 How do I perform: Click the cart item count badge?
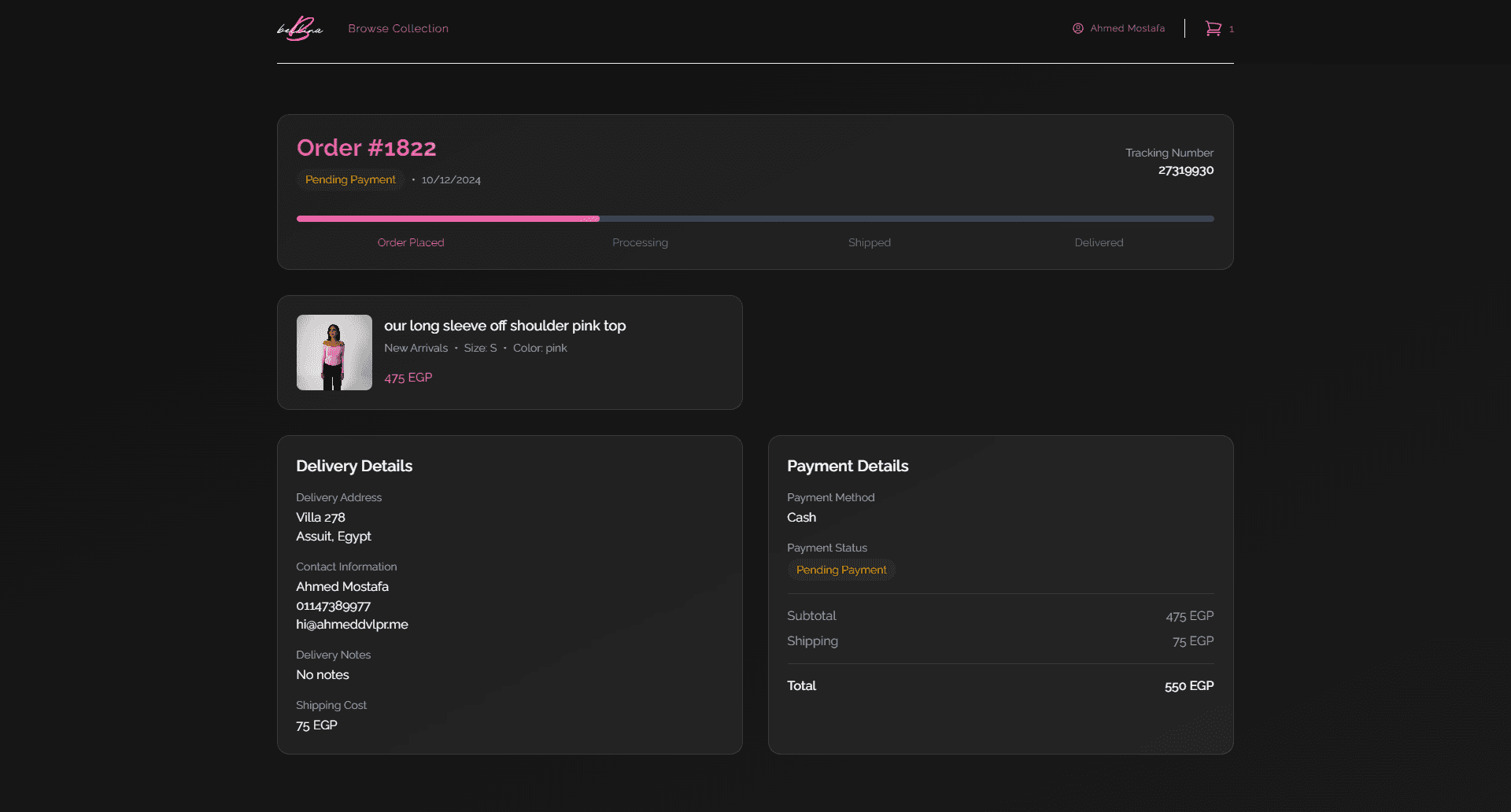coord(1232,30)
